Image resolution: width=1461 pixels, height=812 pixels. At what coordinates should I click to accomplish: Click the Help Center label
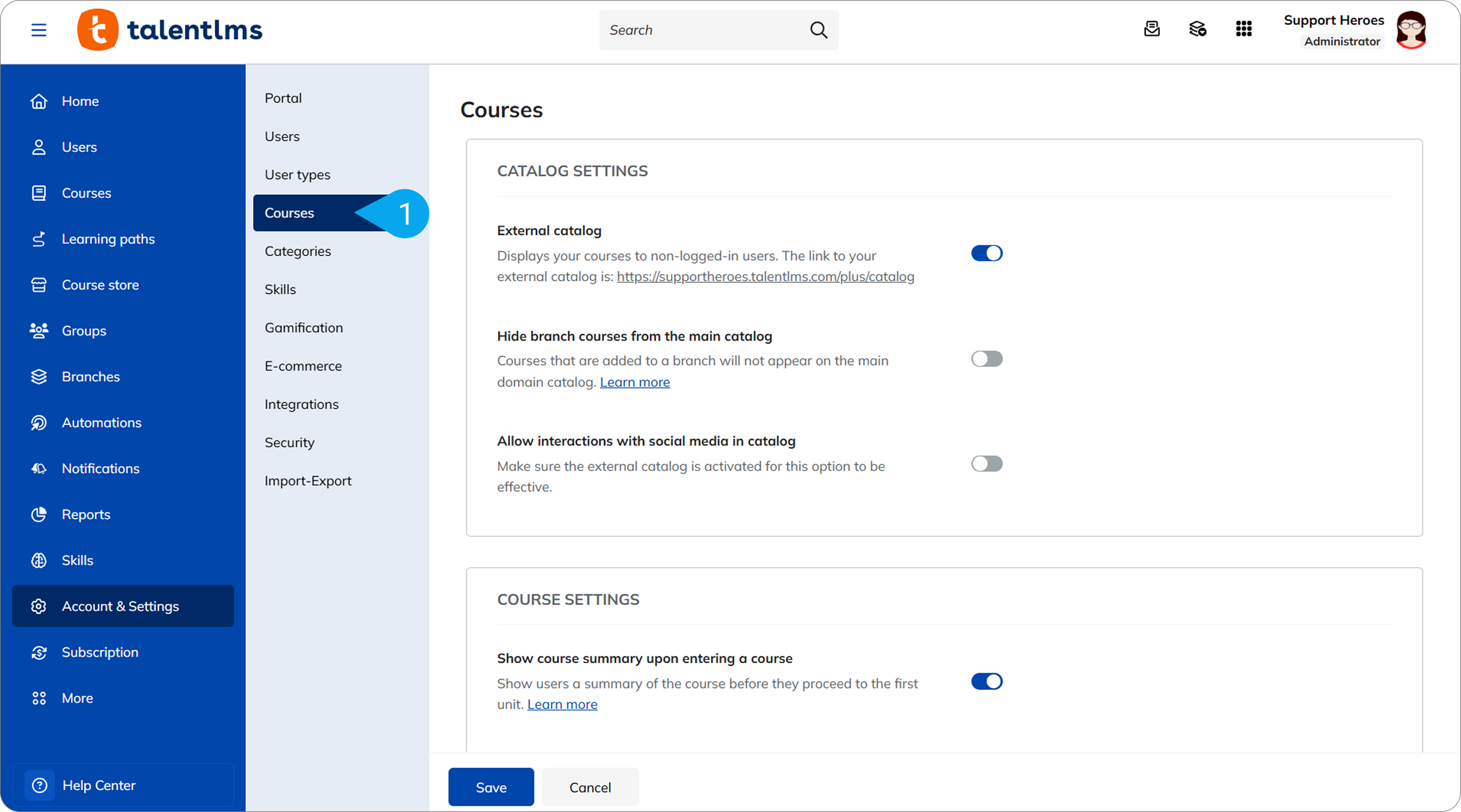tap(99, 785)
